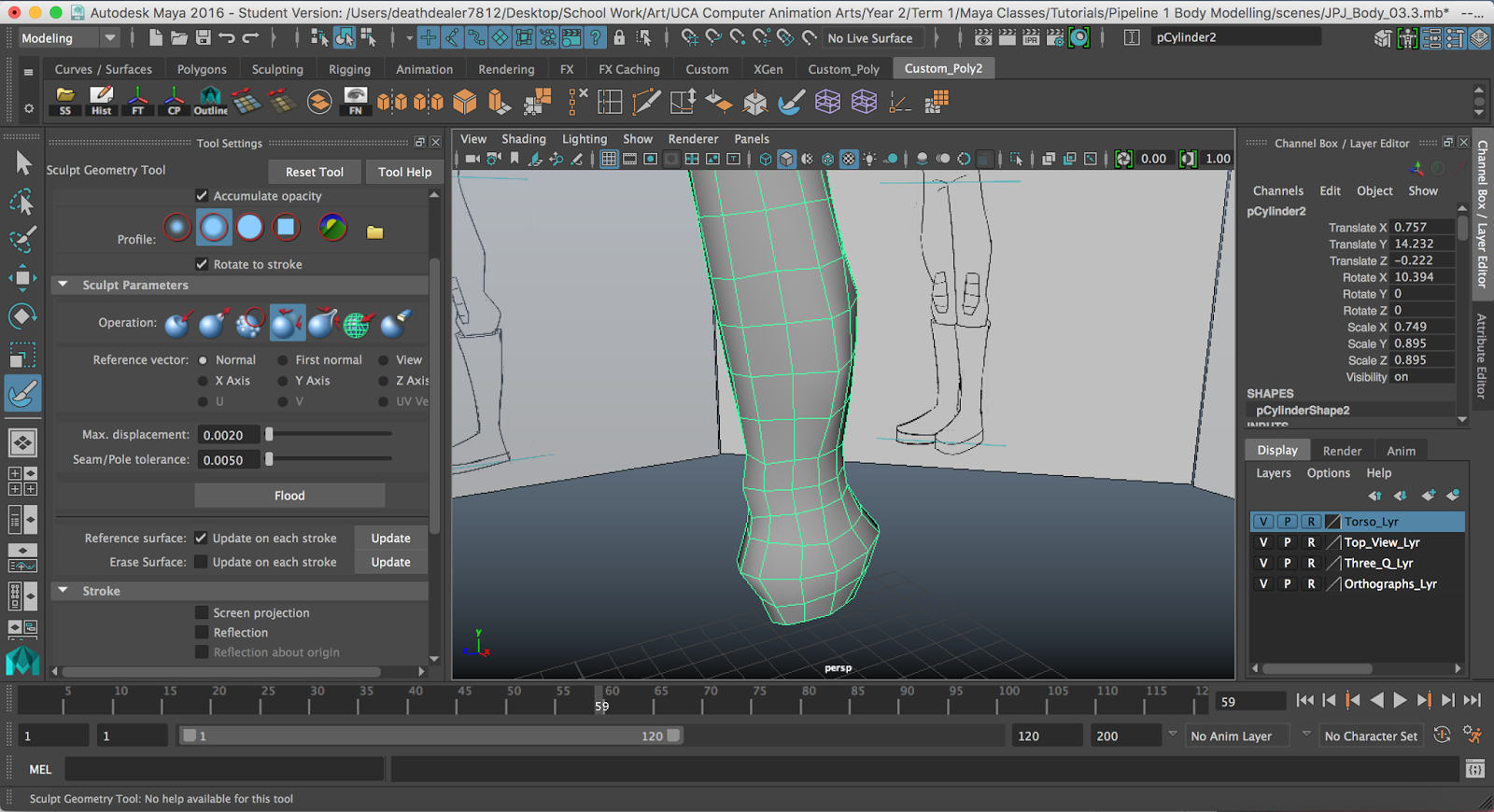Click the SS shelf folder icon
Screen dimensions: 1494x812
(64, 100)
